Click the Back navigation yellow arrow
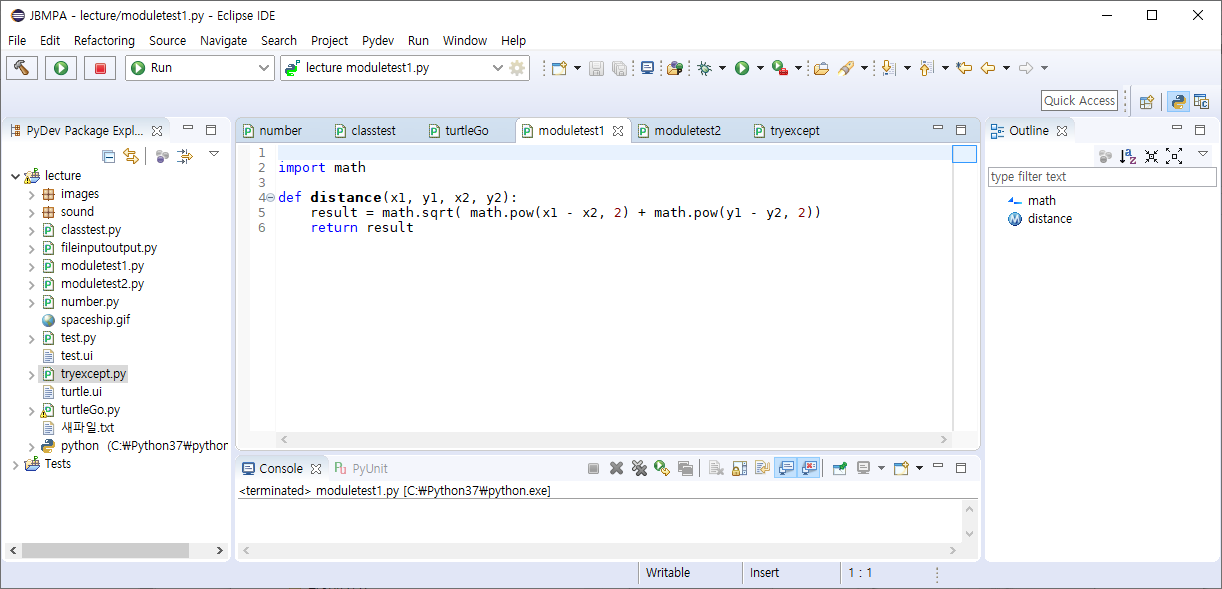The image size is (1222, 589). (x=988, y=68)
